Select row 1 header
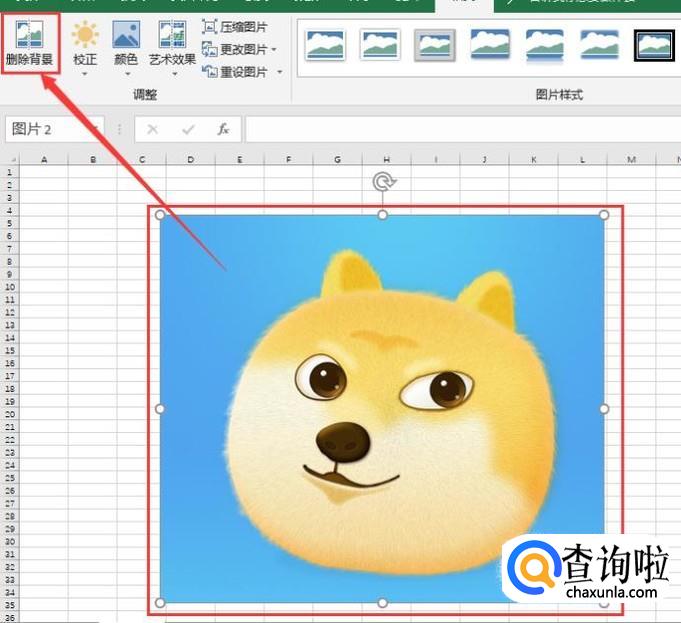The image size is (681, 623). (x=10, y=172)
